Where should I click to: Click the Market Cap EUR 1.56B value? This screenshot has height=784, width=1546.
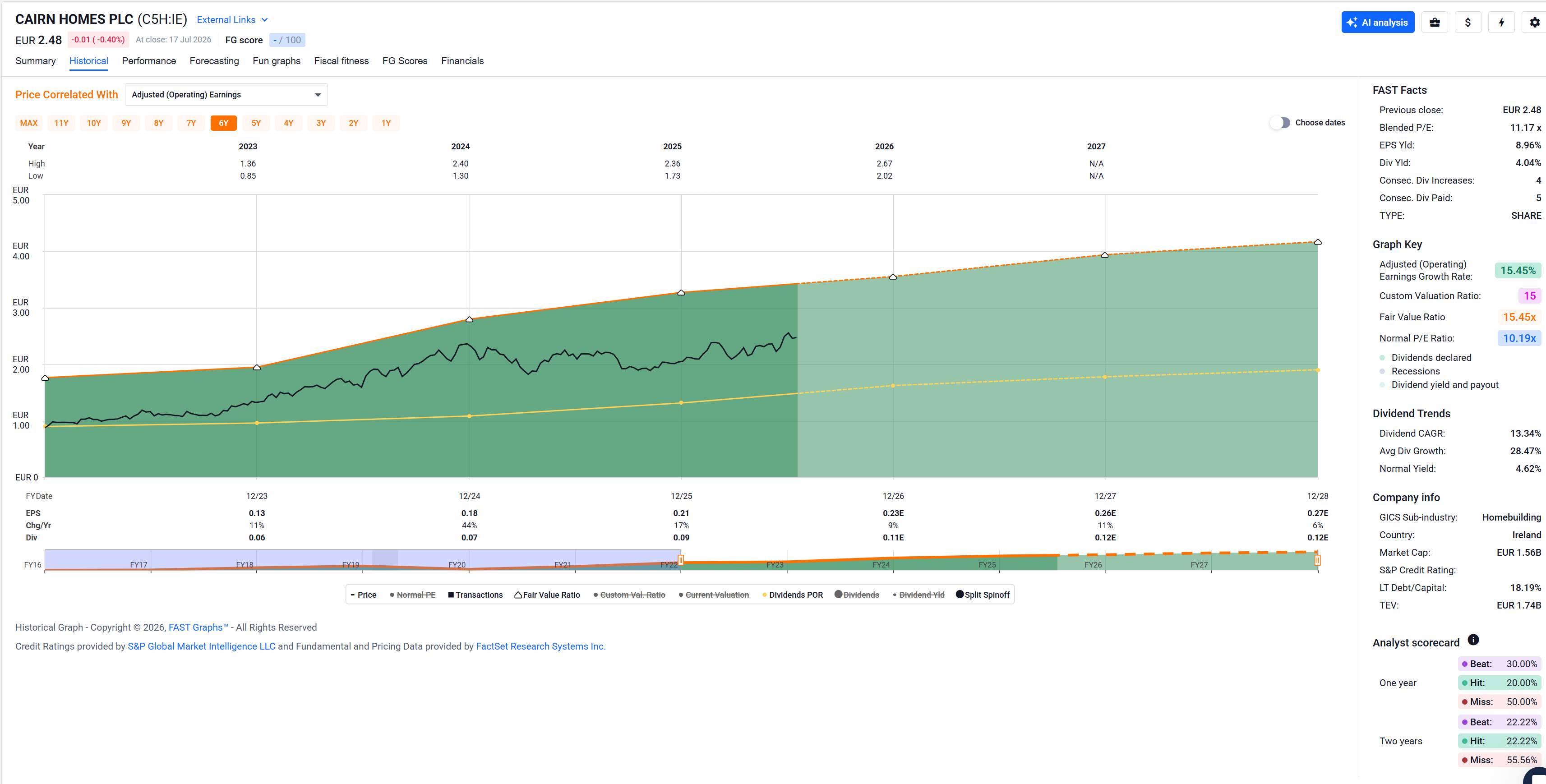click(x=1518, y=552)
